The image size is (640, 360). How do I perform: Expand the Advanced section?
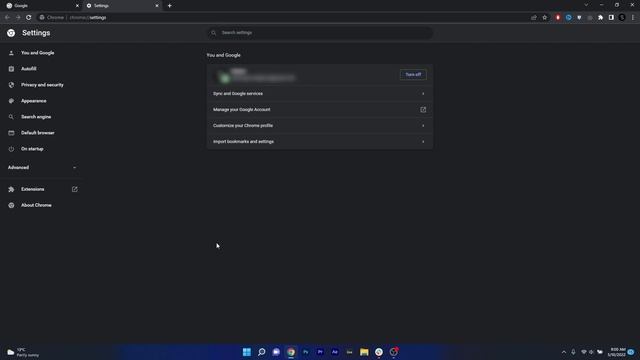(x=41, y=167)
